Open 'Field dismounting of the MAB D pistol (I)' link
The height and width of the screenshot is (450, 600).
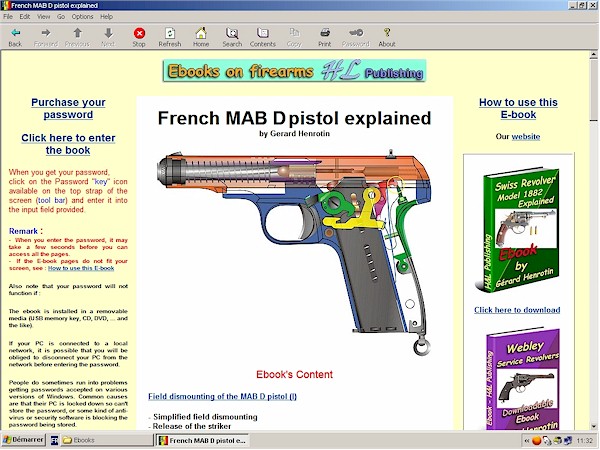(x=222, y=396)
